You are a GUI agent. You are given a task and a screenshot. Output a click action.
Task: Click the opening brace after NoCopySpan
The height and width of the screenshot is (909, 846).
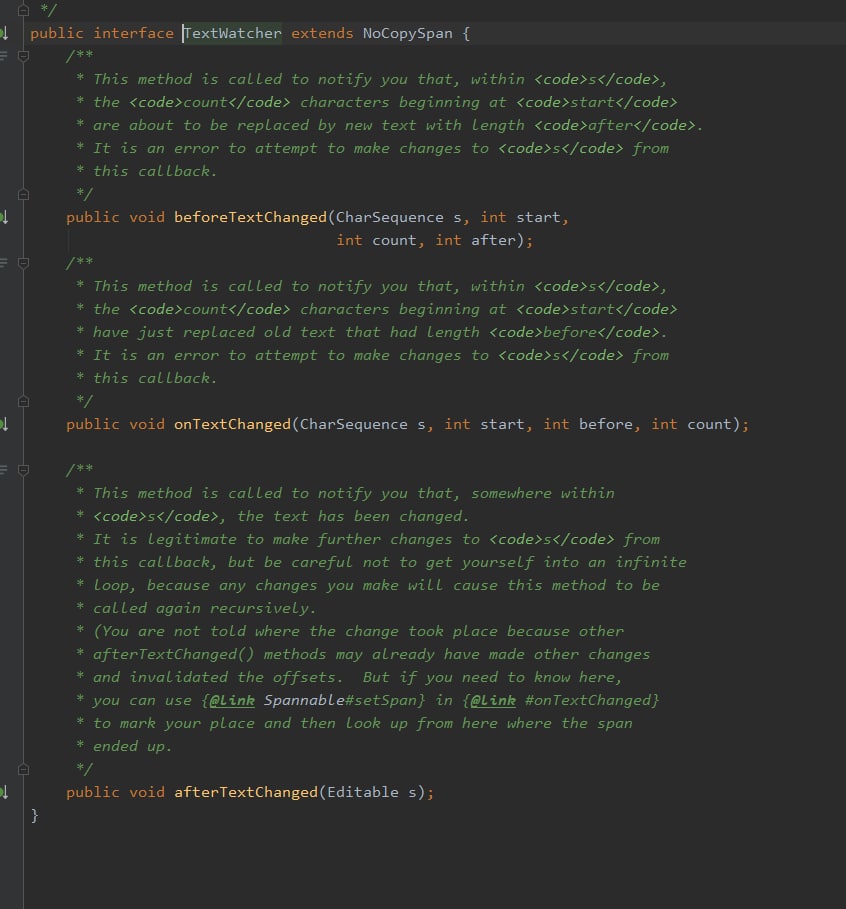[x=466, y=33]
